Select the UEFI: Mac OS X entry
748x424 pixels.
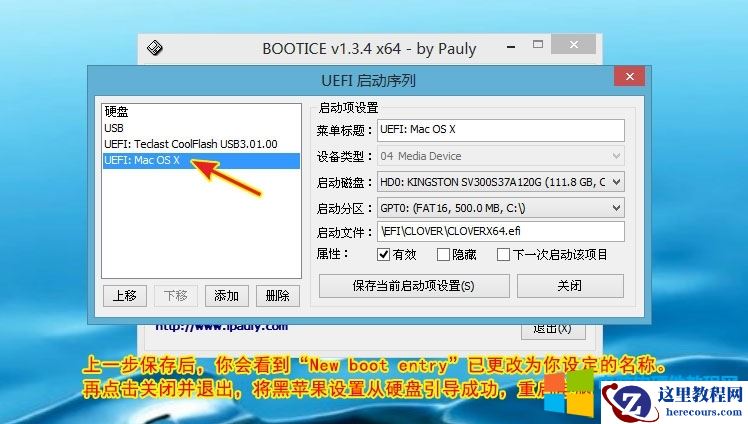pos(201,160)
